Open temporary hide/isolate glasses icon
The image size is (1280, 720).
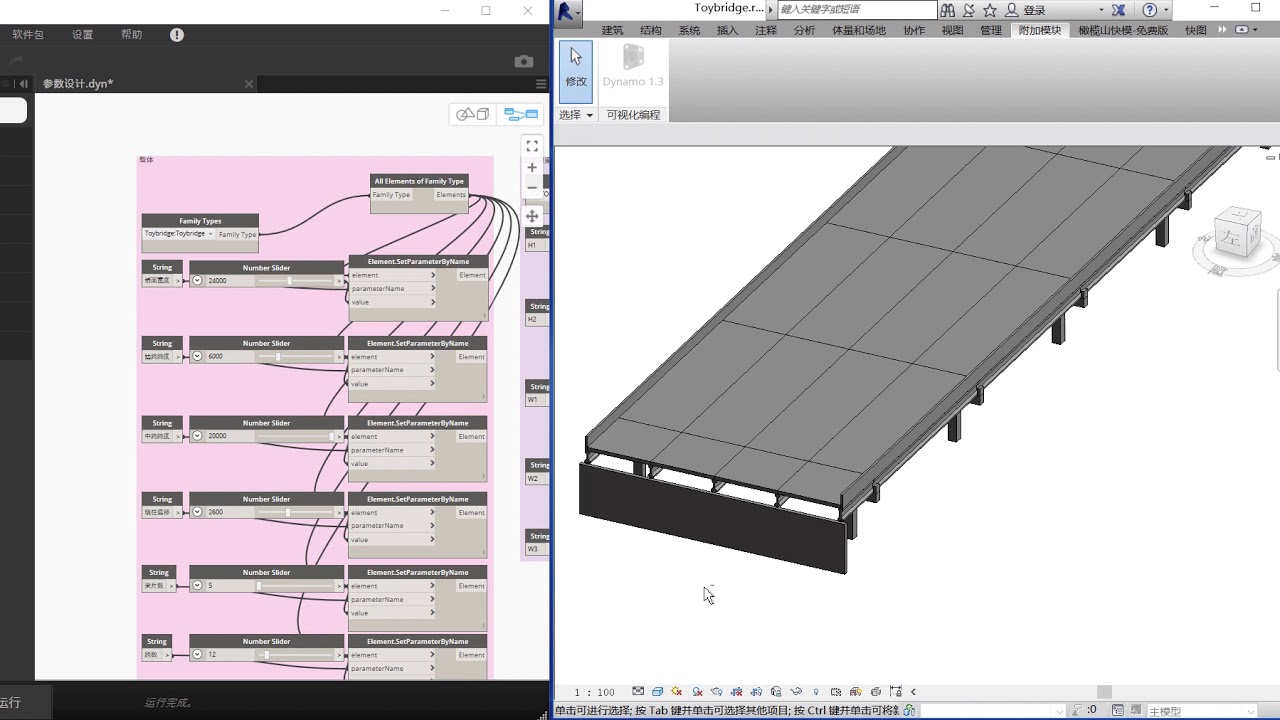(x=796, y=691)
